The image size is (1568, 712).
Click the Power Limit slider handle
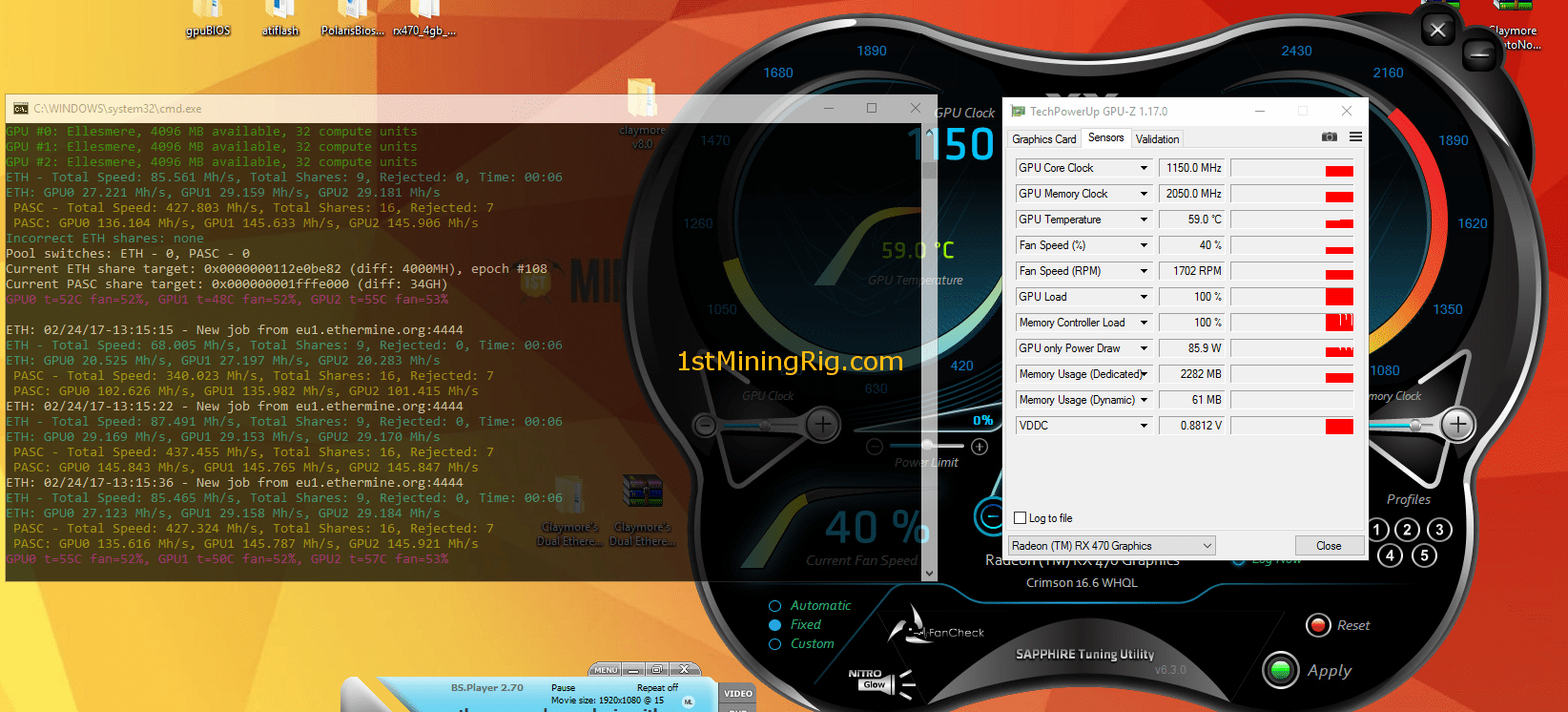927,446
